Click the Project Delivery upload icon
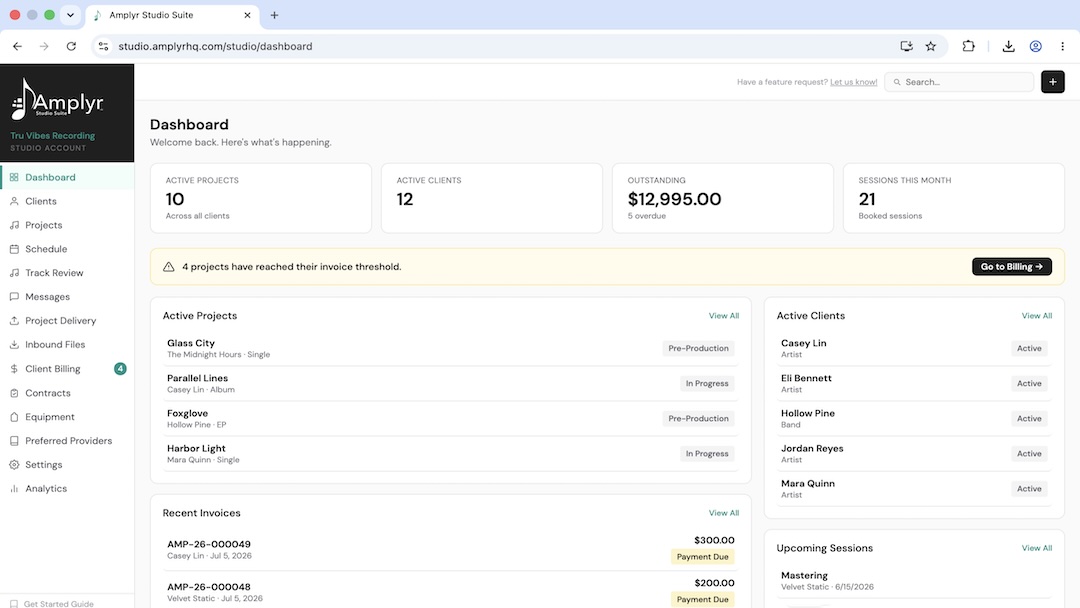 (x=14, y=320)
